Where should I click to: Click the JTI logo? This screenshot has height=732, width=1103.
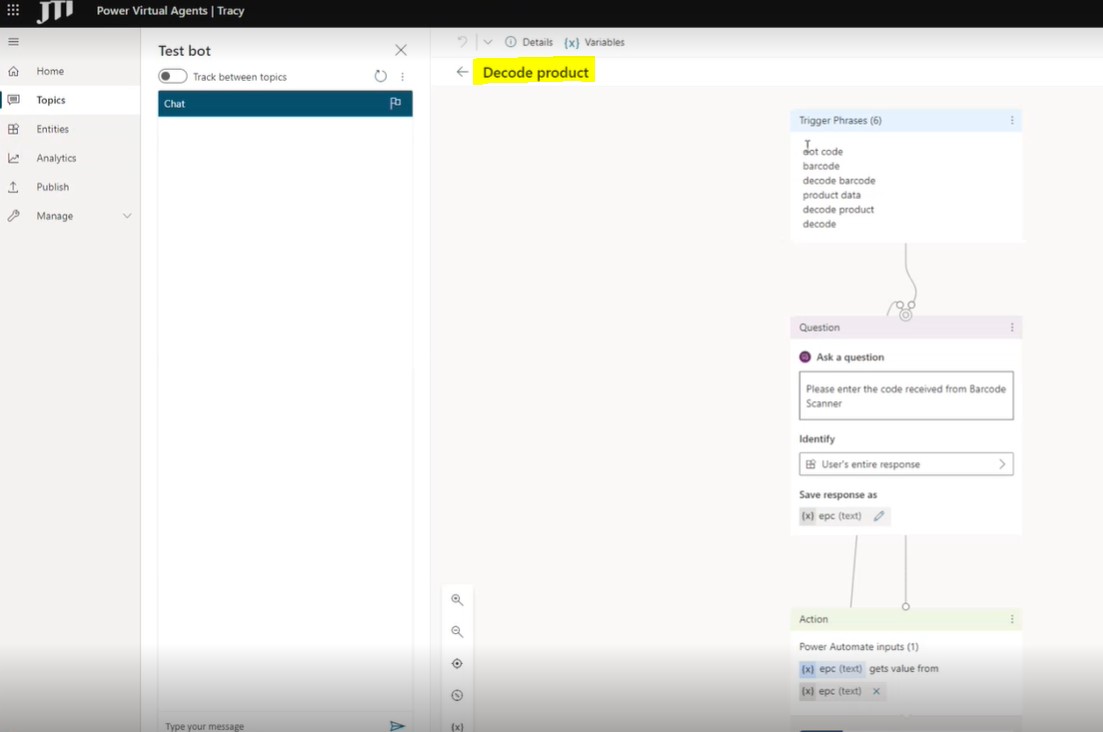(x=56, y=11)
